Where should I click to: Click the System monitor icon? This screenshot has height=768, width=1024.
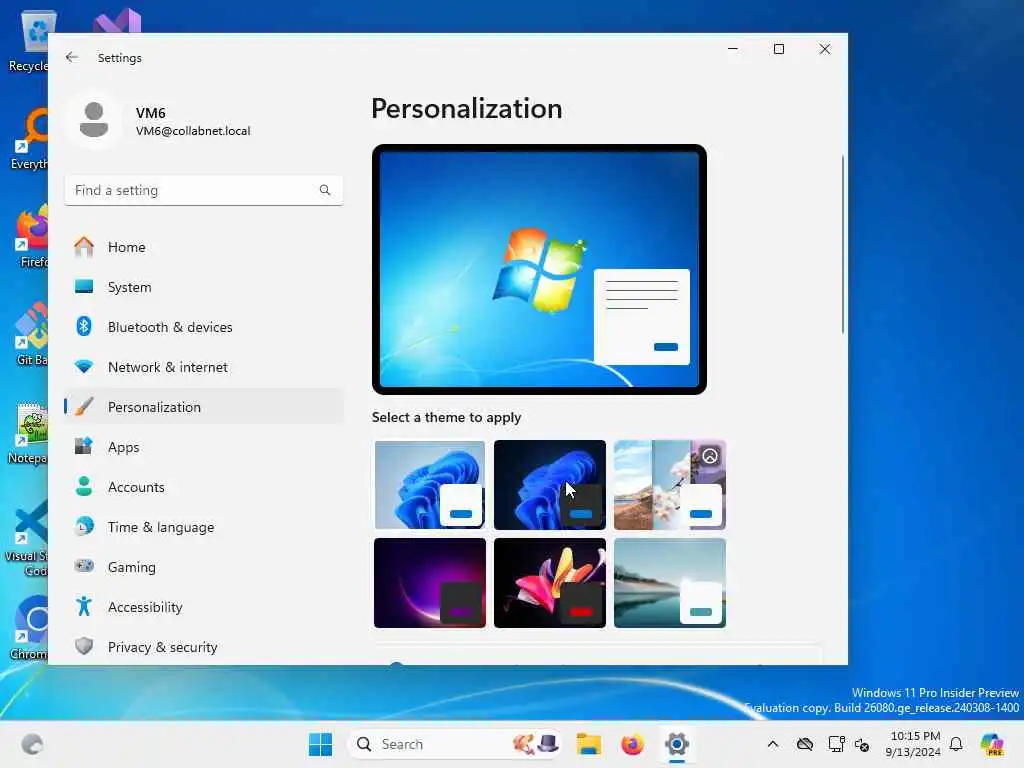[x=84, y=287]
